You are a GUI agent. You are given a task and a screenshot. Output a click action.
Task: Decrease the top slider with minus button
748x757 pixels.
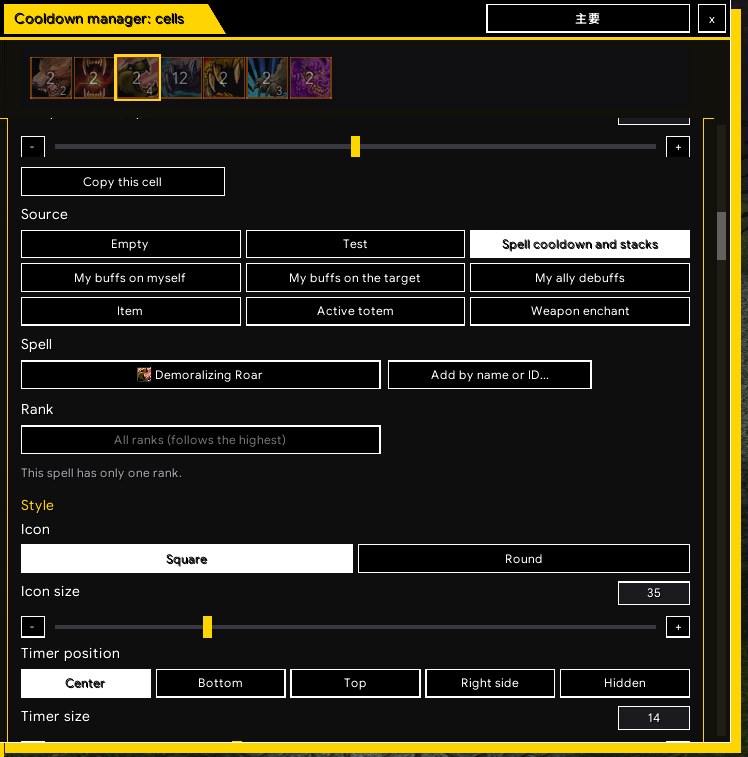pos(33,147)
